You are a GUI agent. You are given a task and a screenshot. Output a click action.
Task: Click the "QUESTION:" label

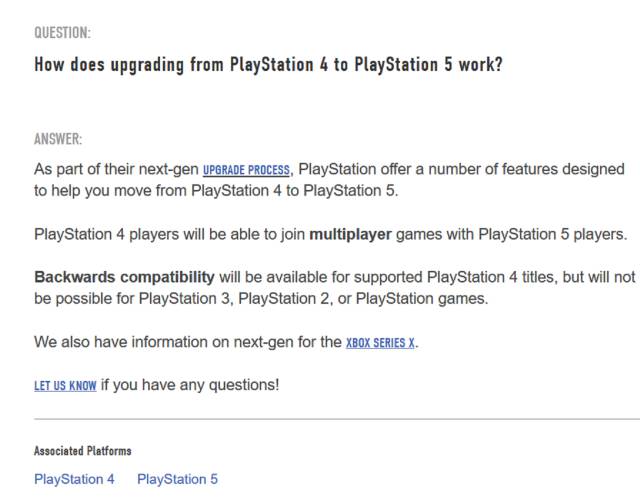(x=62, y=33)
